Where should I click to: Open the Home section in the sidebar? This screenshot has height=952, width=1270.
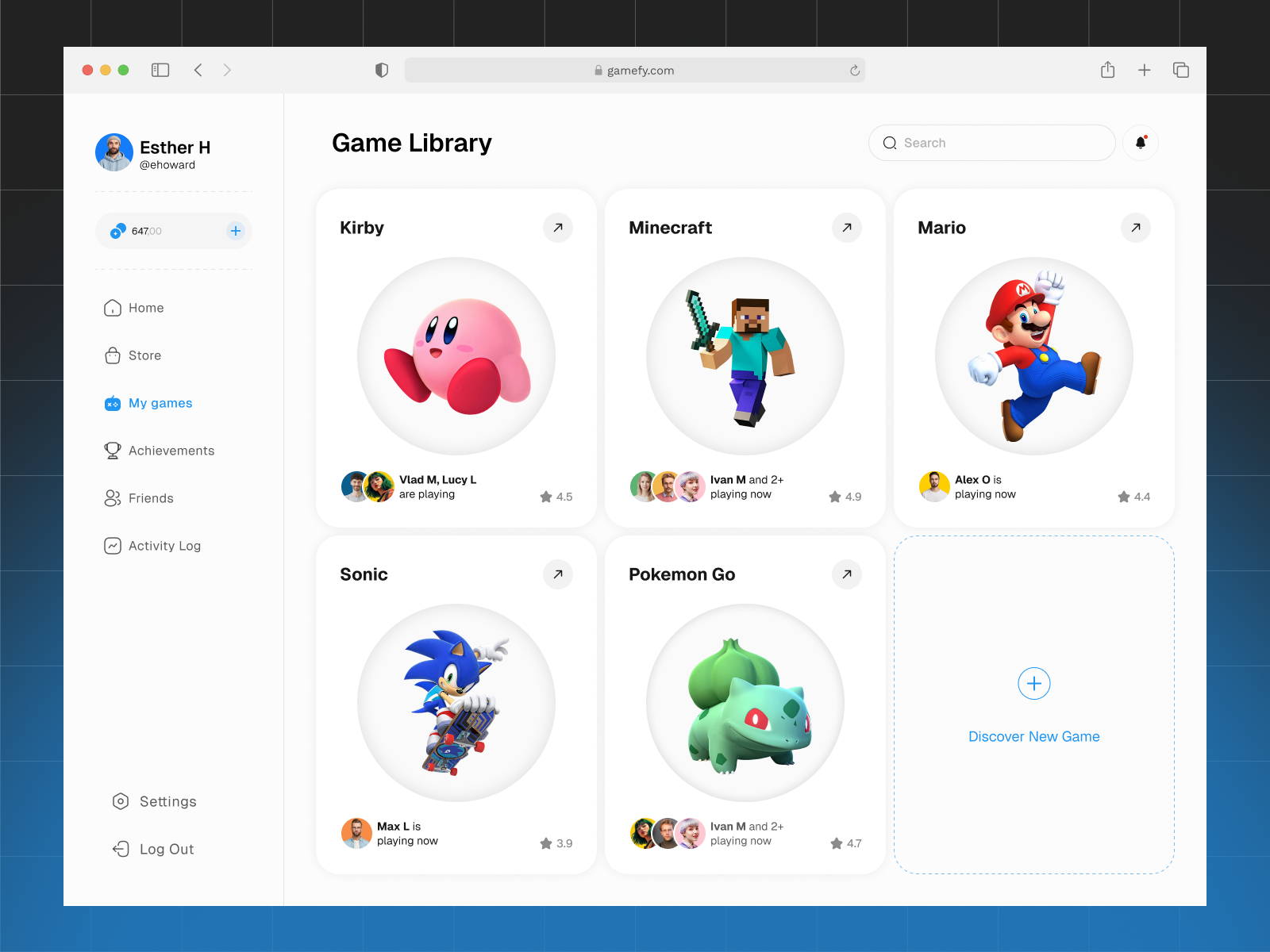pyautogui.click(x=145, y=308)
